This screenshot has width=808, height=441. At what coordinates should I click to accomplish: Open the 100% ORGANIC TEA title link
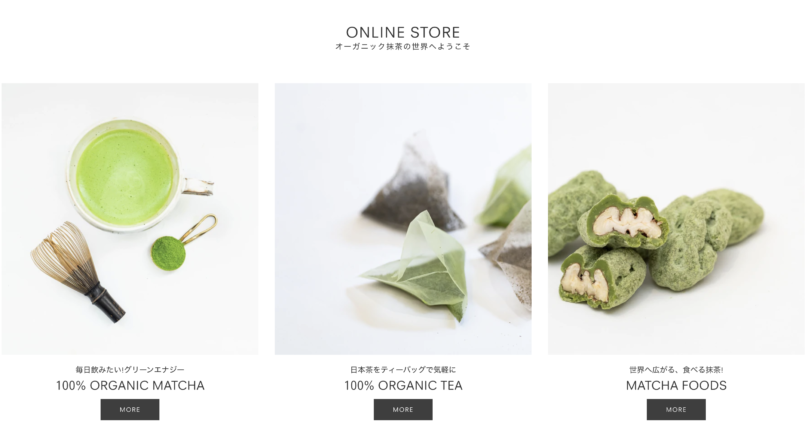tap(403, 385)
